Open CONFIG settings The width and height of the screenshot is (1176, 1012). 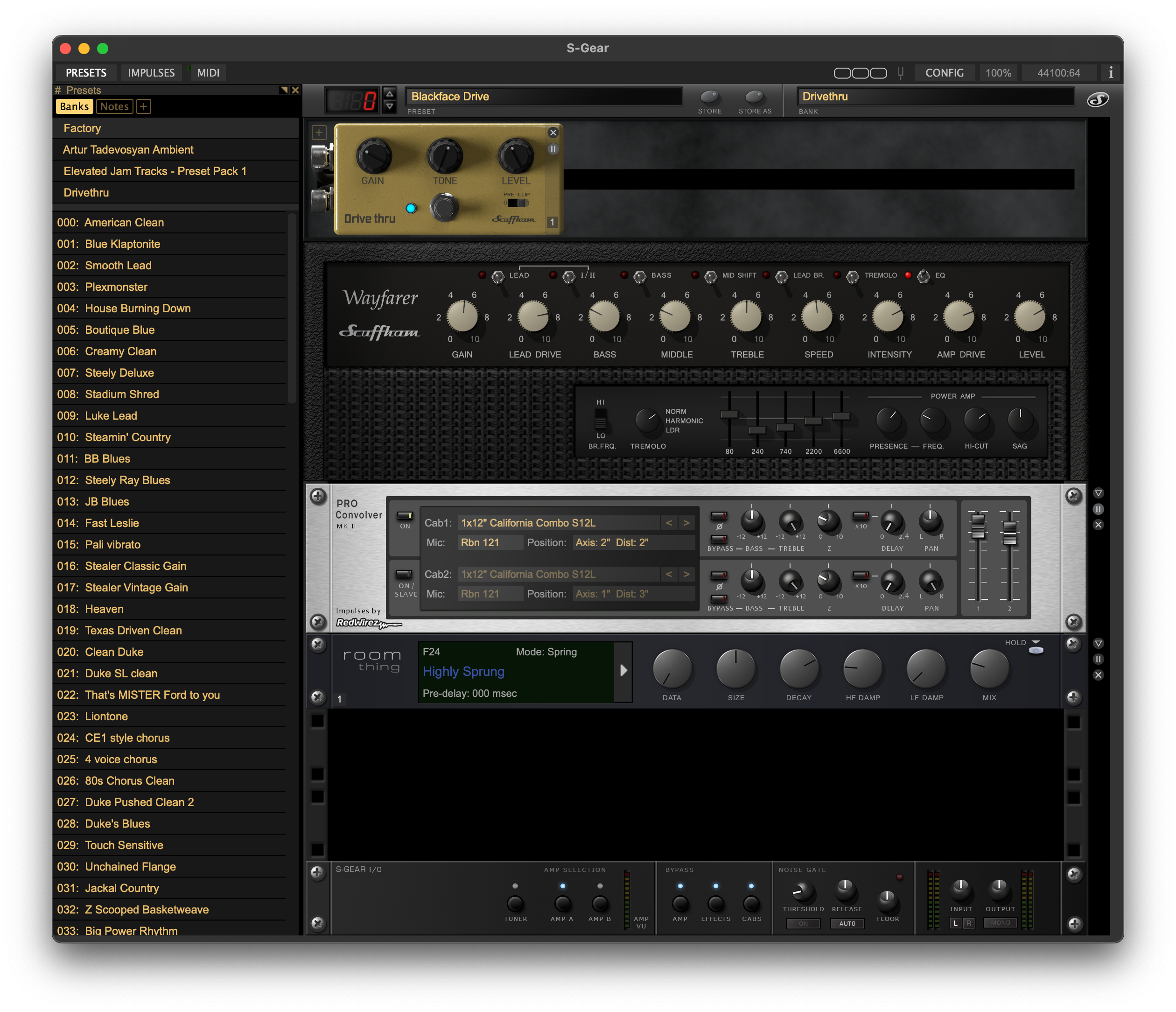click(944, 73)
